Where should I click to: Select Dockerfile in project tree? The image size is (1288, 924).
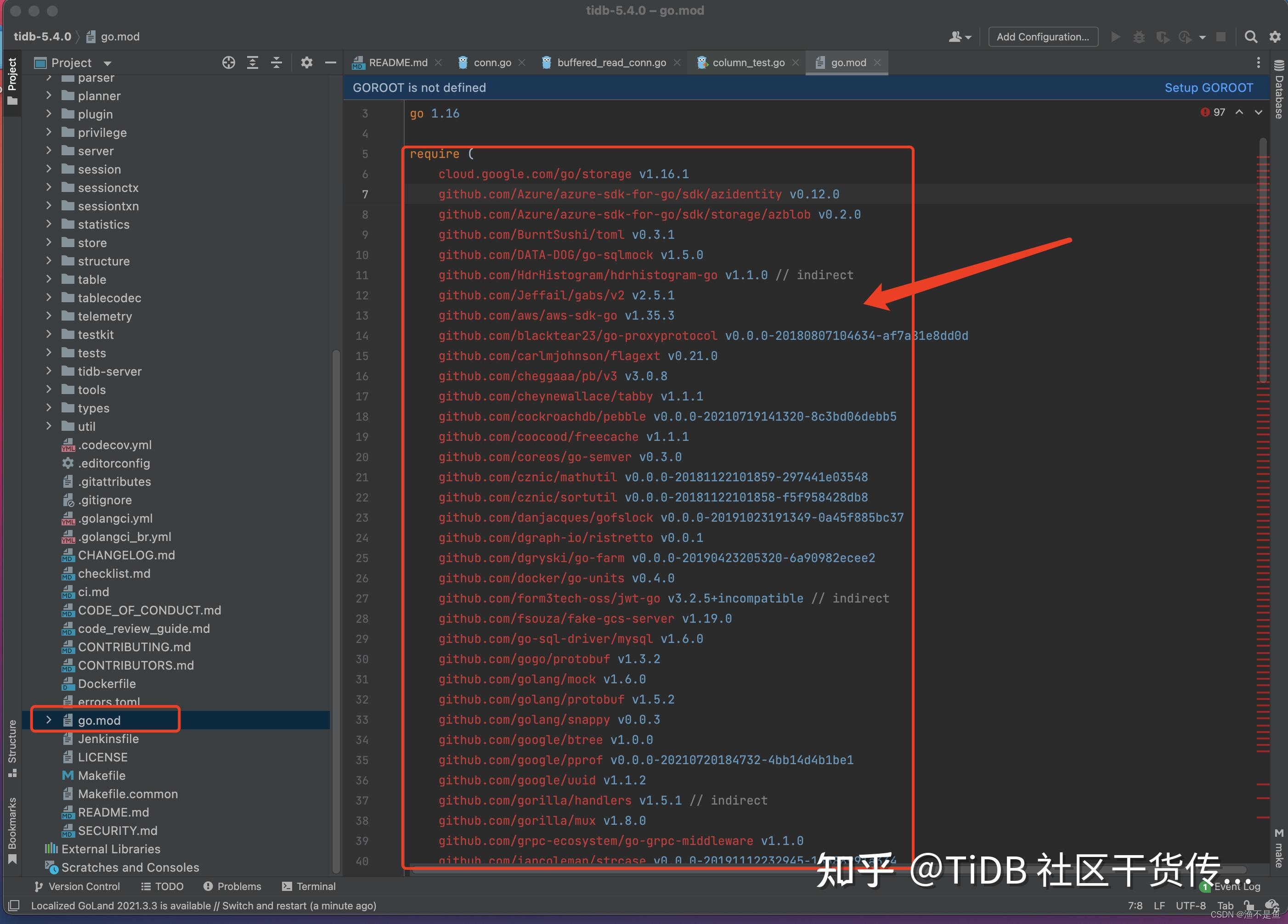tap(107, 683)
